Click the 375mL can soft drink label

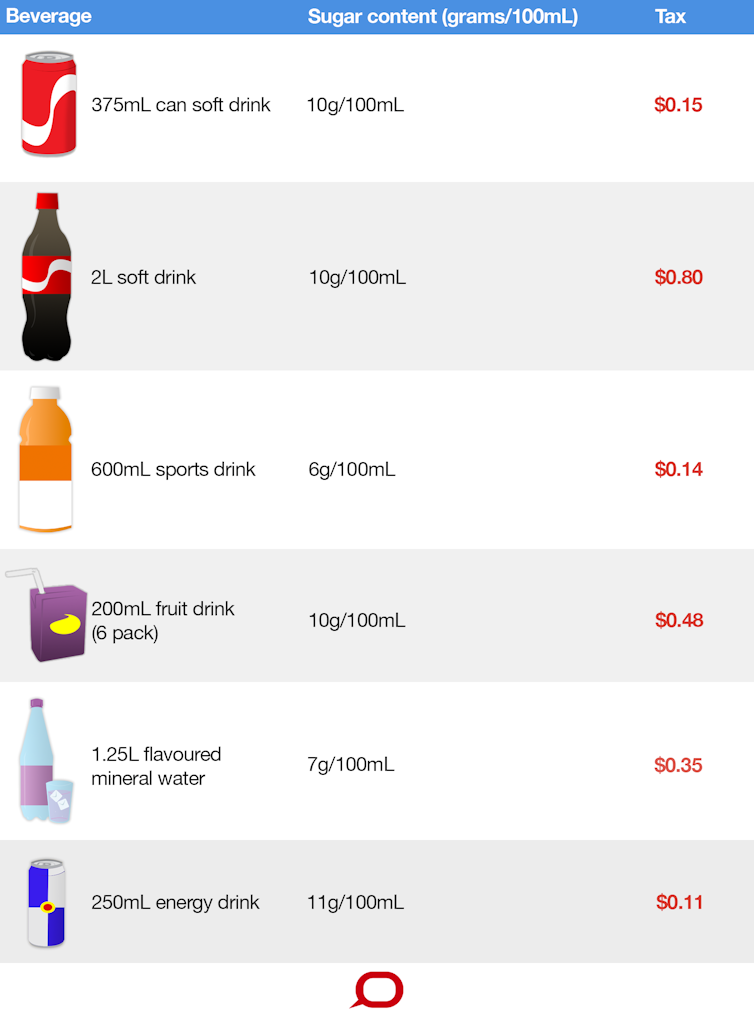pyautogui.click(x=181, y=105)
